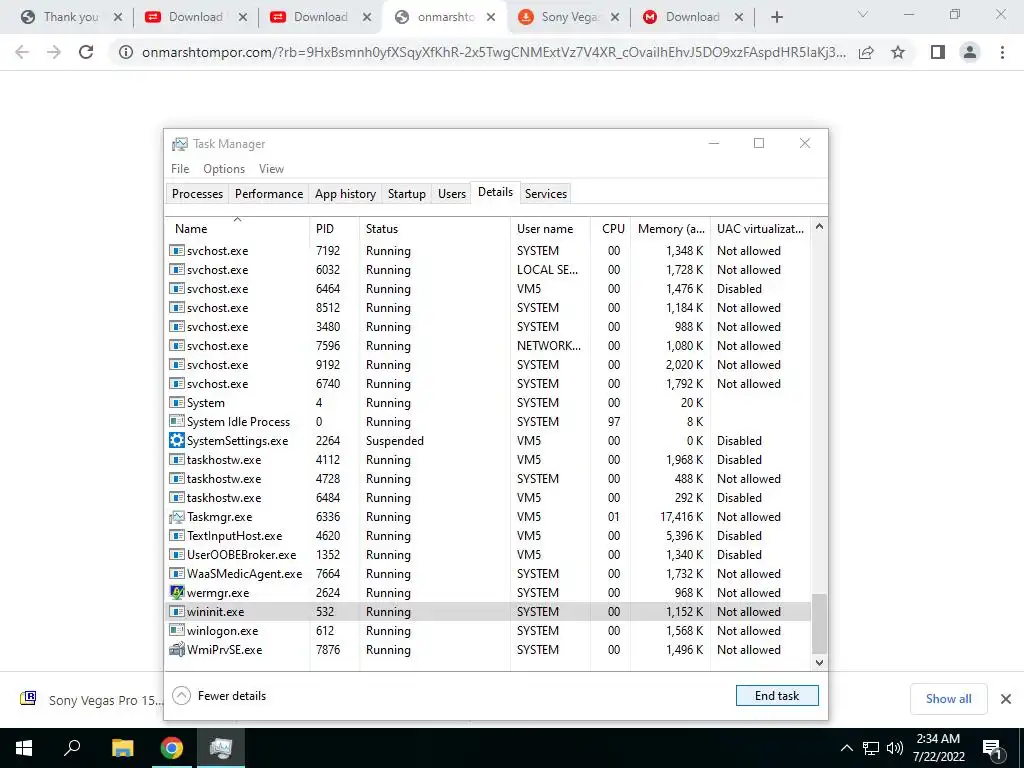The image size is (1024, 768).
Task: Click the process list scrollbar thumb
Action: coord(819,623)
